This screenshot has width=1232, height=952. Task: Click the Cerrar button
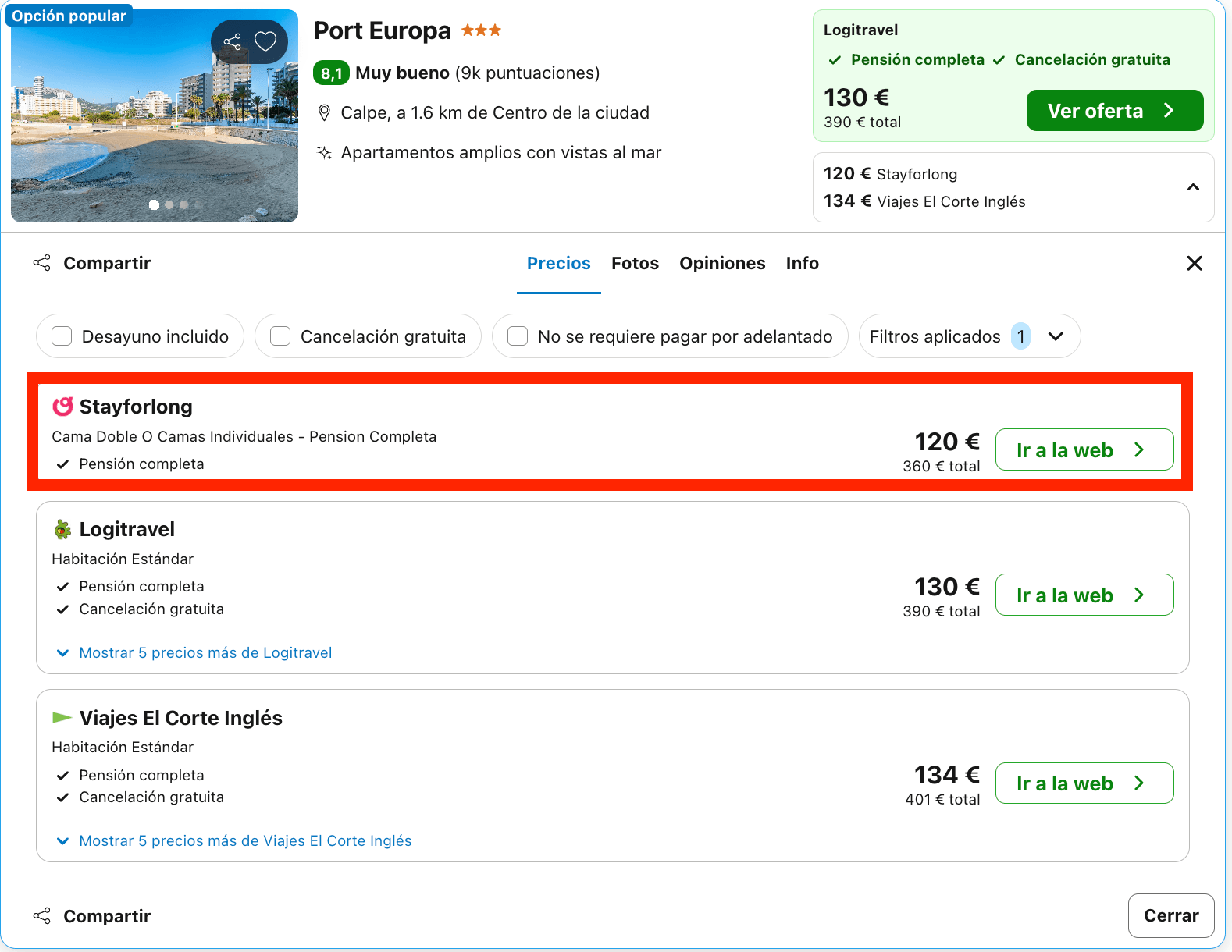(1170, 915)
